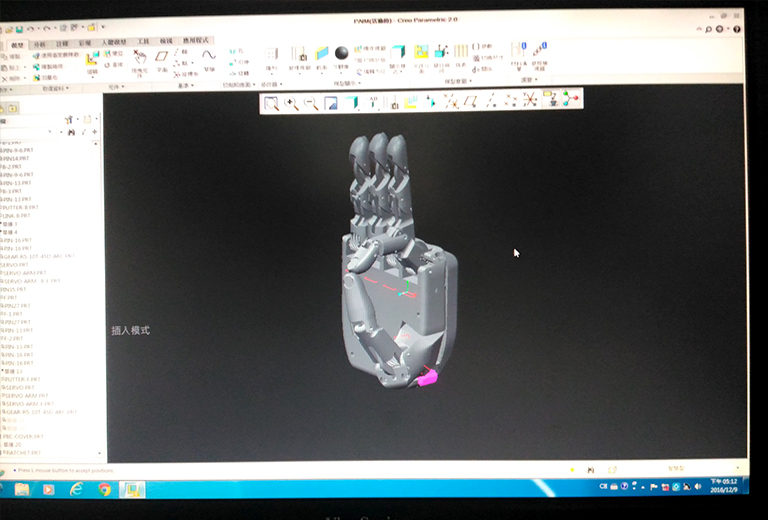Toggle datum plane display in view toolbar

(x=471, y=101)
